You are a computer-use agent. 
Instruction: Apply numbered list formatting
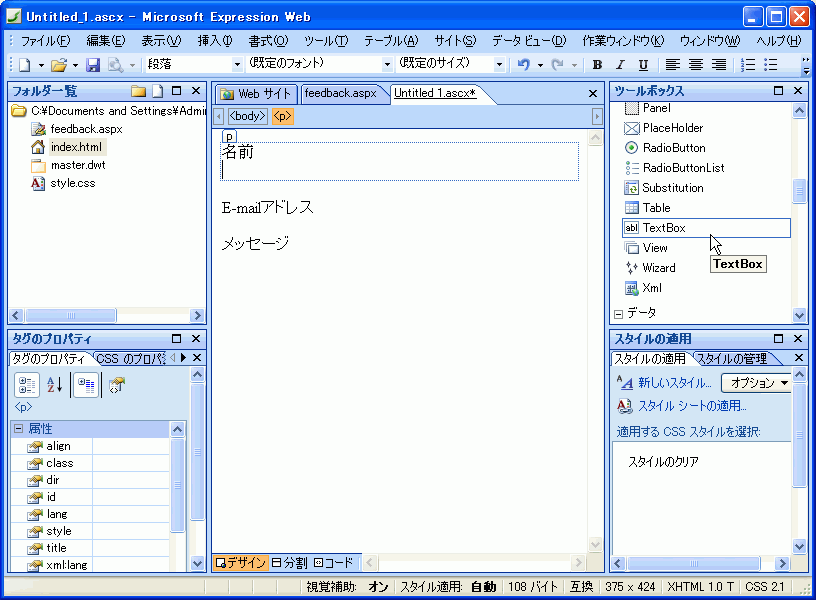[748, 65]
